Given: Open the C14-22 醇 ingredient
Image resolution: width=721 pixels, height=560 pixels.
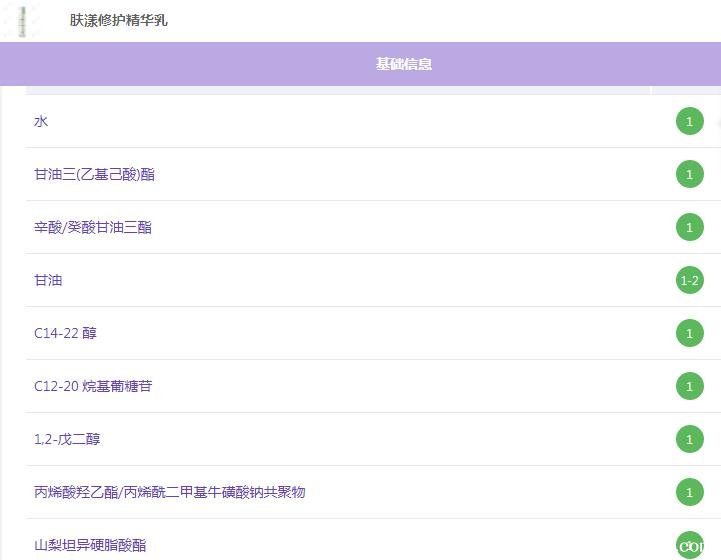Looking at the screenshot, I should click(65, 333).
